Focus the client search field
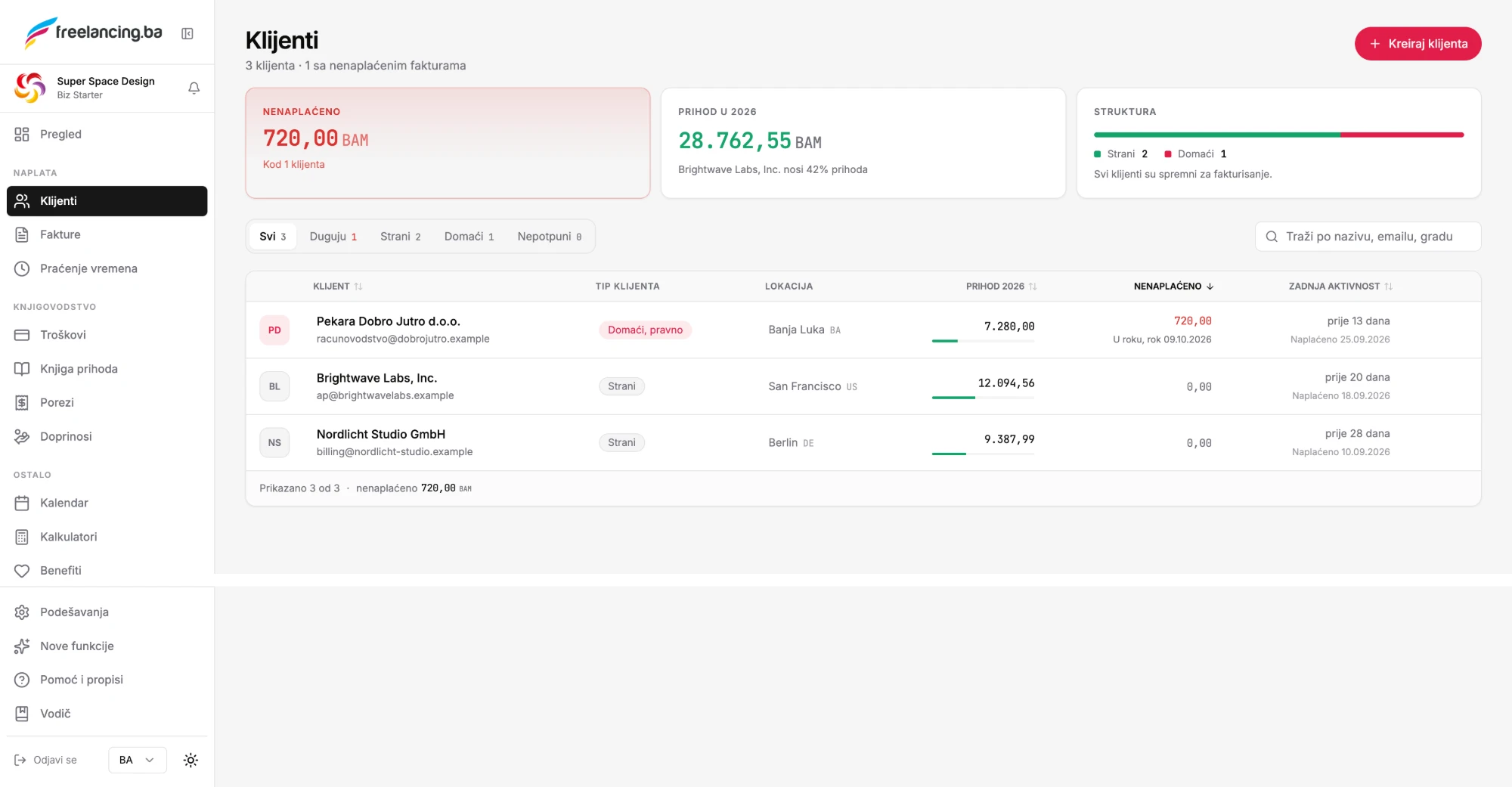 coord(1368,237)
